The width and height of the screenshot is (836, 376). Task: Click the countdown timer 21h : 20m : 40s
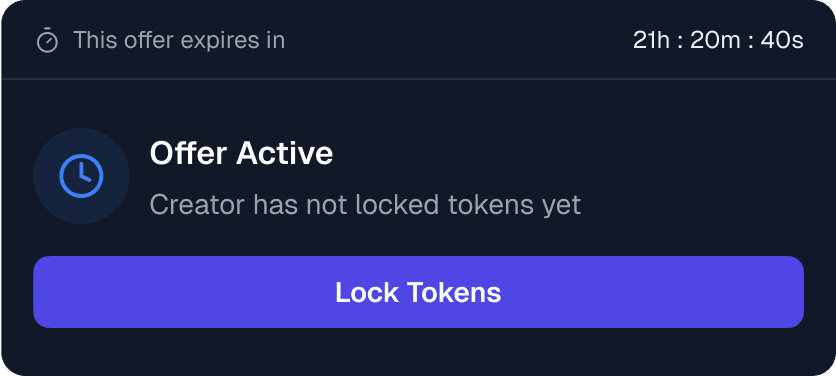pos(718,40)
